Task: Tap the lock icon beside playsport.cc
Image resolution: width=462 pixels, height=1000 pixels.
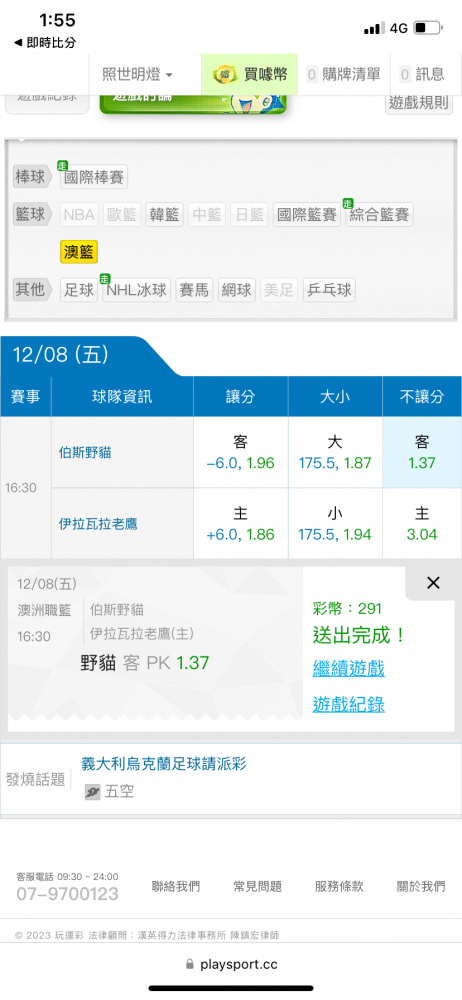Action: click(190, 965)
